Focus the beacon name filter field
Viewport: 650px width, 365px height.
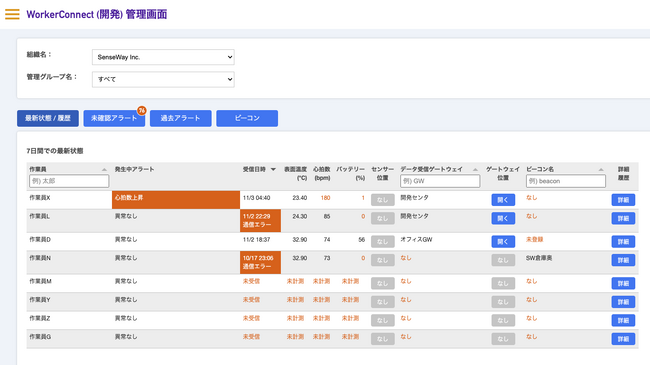566,181
